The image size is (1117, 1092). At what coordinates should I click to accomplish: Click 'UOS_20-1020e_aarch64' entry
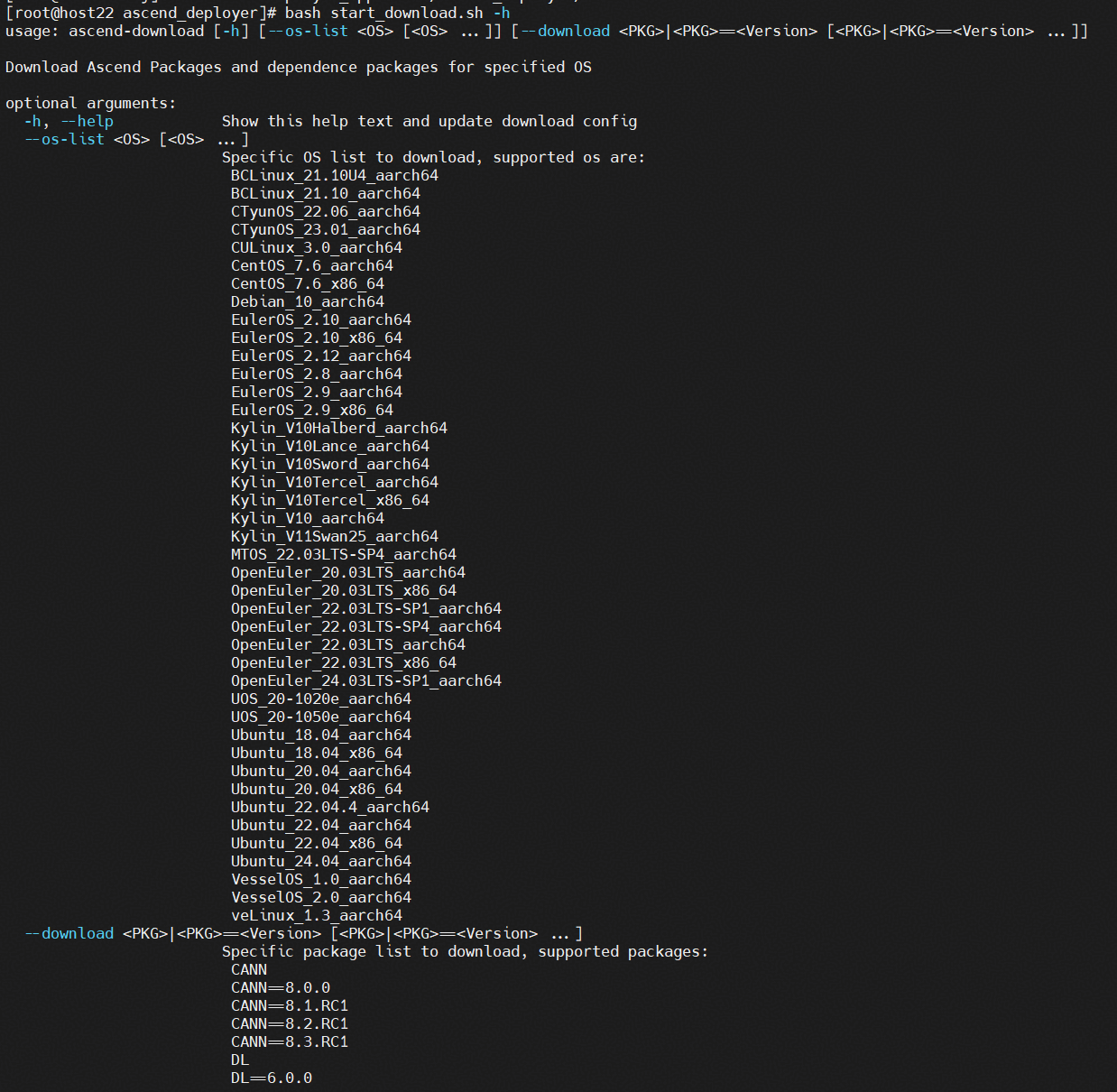(321, 699)
